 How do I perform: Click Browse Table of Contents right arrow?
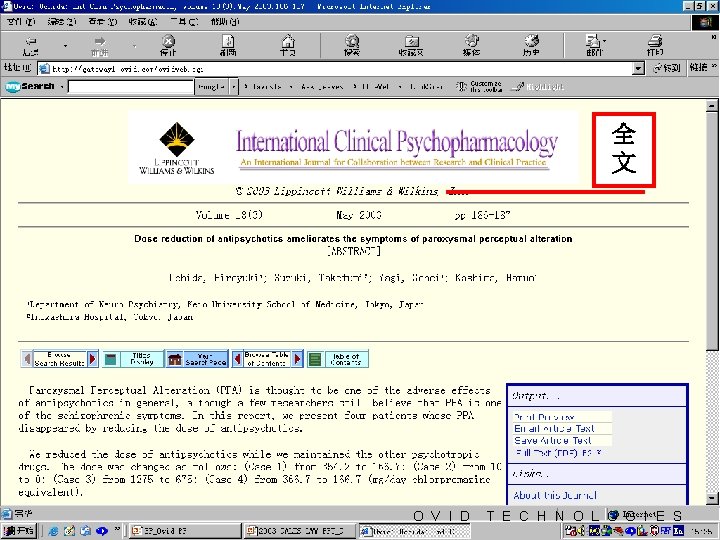(x=298, y=359)
